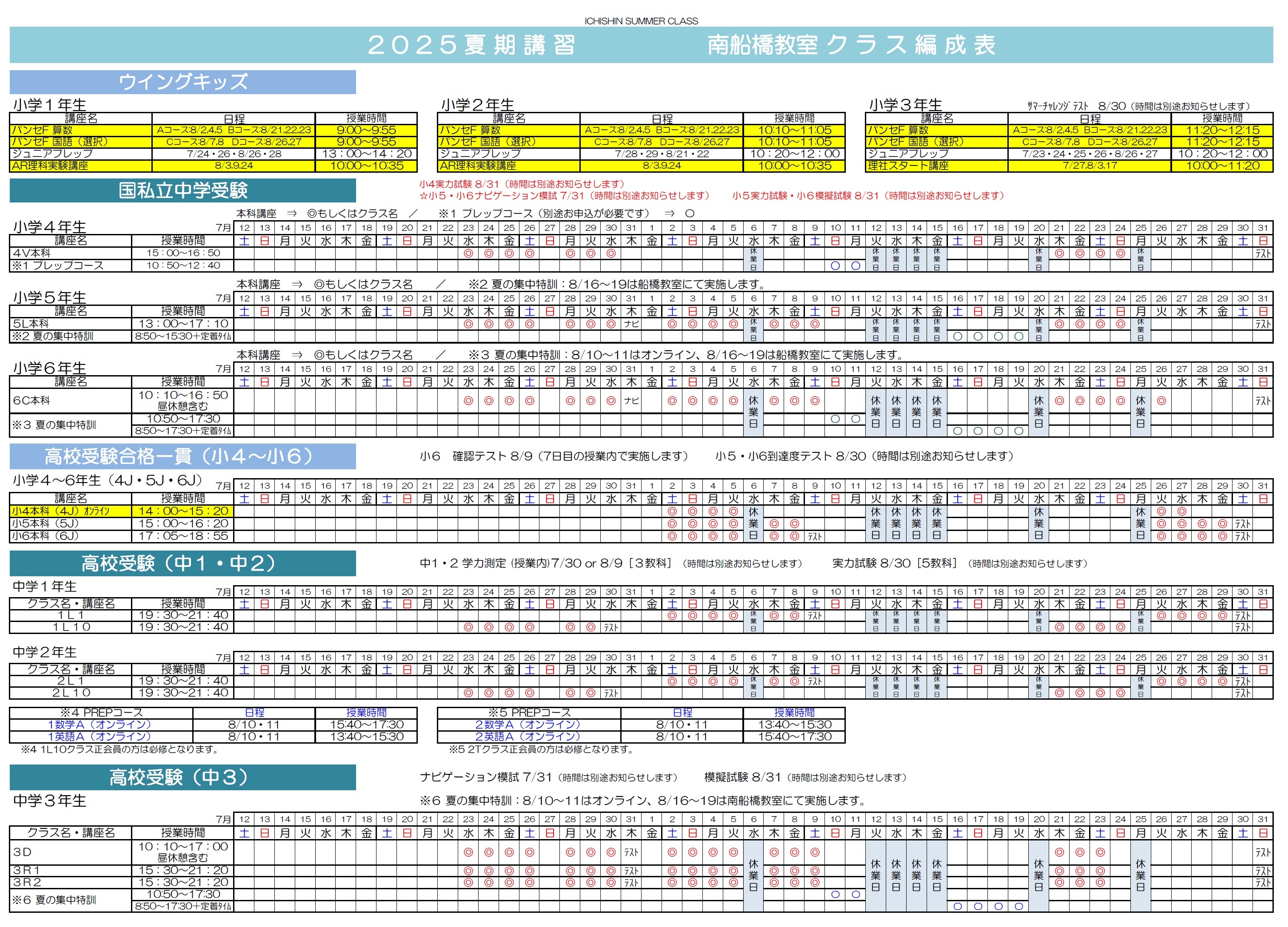Click the 南船橋教室クラス編成表 title
The width and height of the screenshot is (1288, 927).
(x=851, y=45)
